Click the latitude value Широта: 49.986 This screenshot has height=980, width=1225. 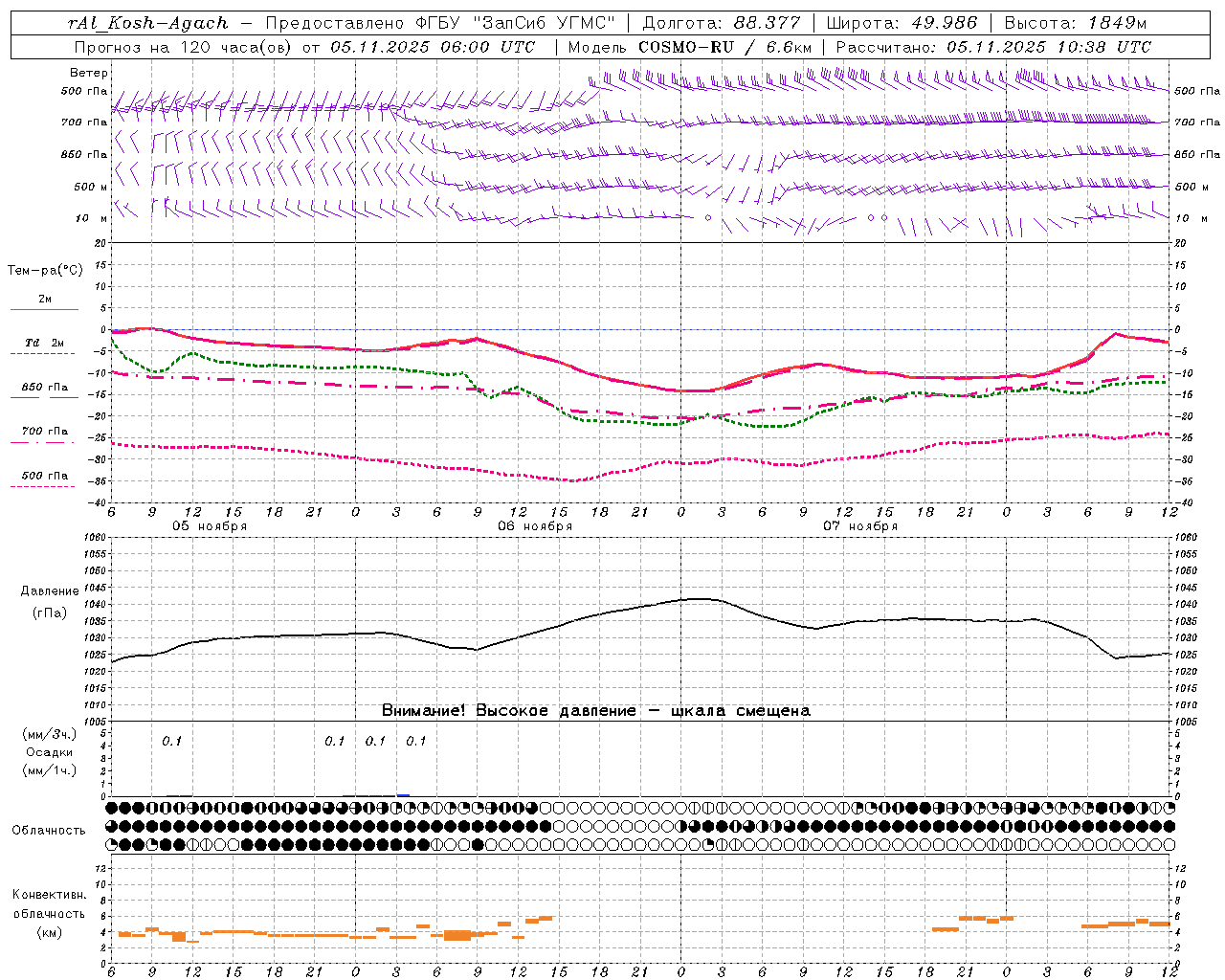(x=902, y=23)
